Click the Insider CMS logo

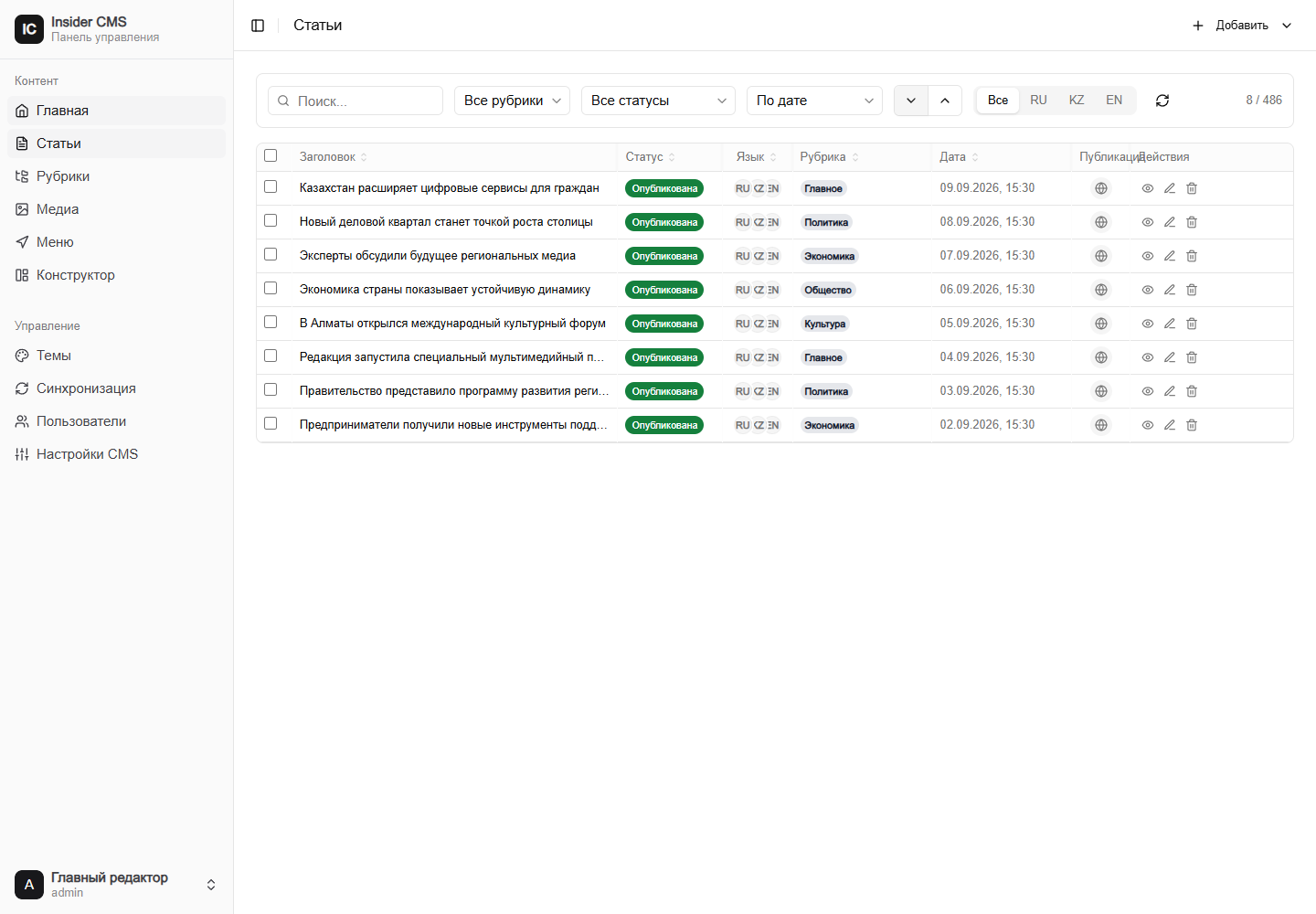point(29,29)
